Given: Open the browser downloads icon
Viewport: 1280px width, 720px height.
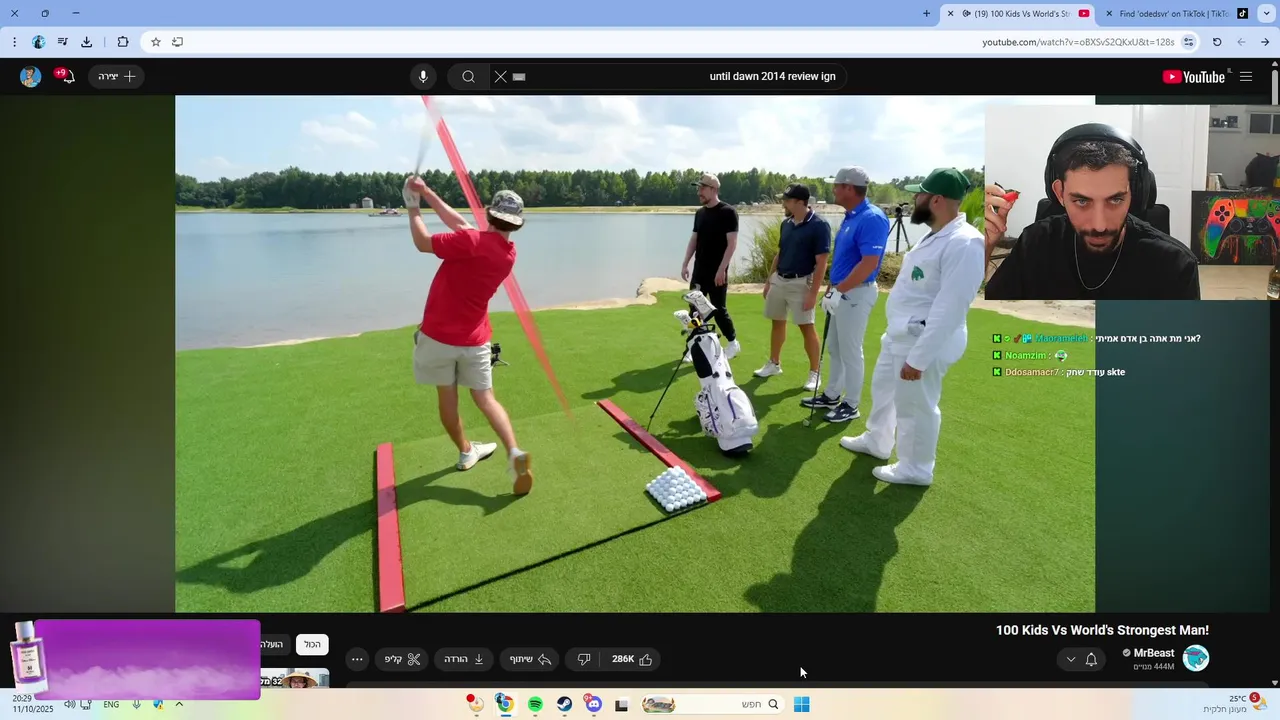Looking at the screenshot, I should click(x=87, y=42).
